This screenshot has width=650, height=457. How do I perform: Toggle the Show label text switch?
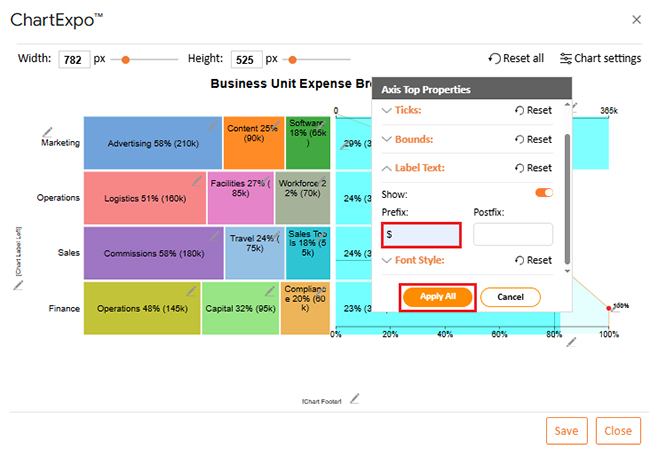[x=544, y=193]
